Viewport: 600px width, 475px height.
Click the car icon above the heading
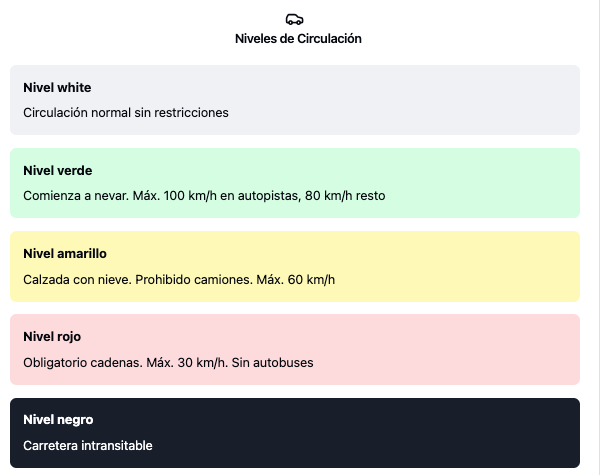pyautogui.click(x=294, y=19)
